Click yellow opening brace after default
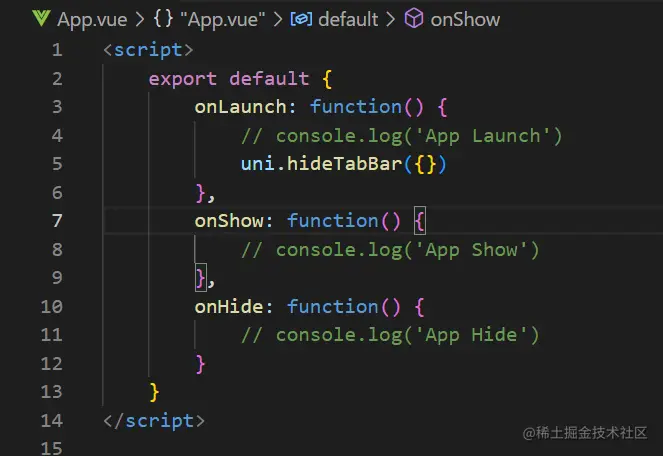The image size is (663, 456). [327, 79]
